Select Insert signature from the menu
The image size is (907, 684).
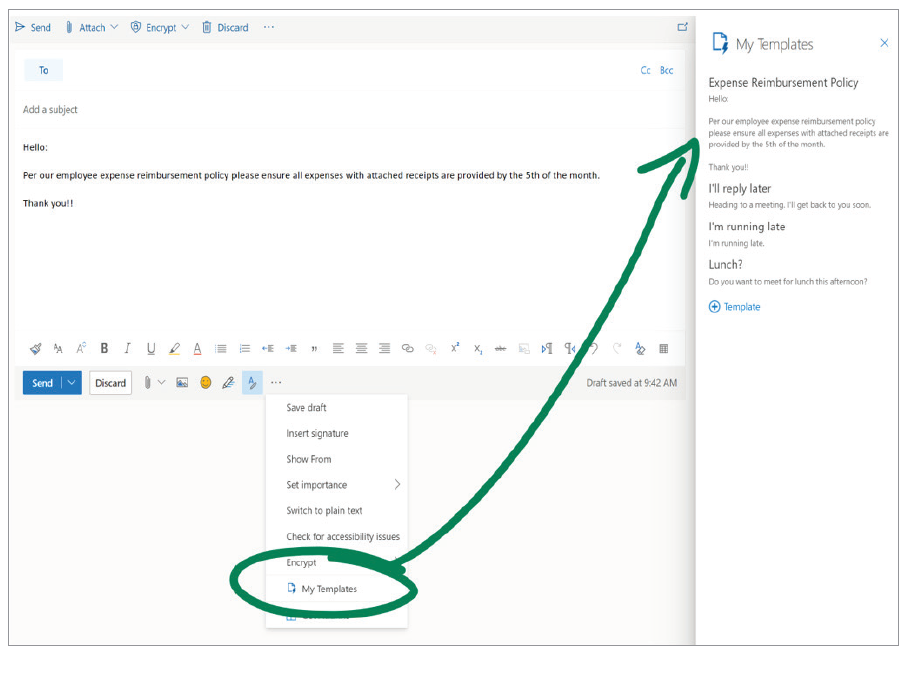317,434
